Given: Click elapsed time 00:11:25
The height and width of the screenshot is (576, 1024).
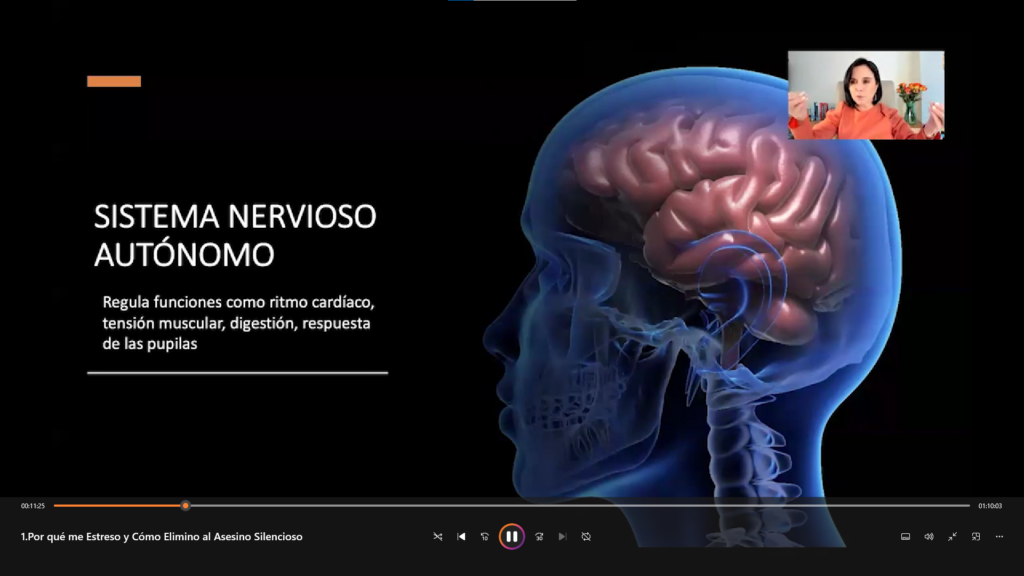Looking at the screenshot, I should point(33,506).
